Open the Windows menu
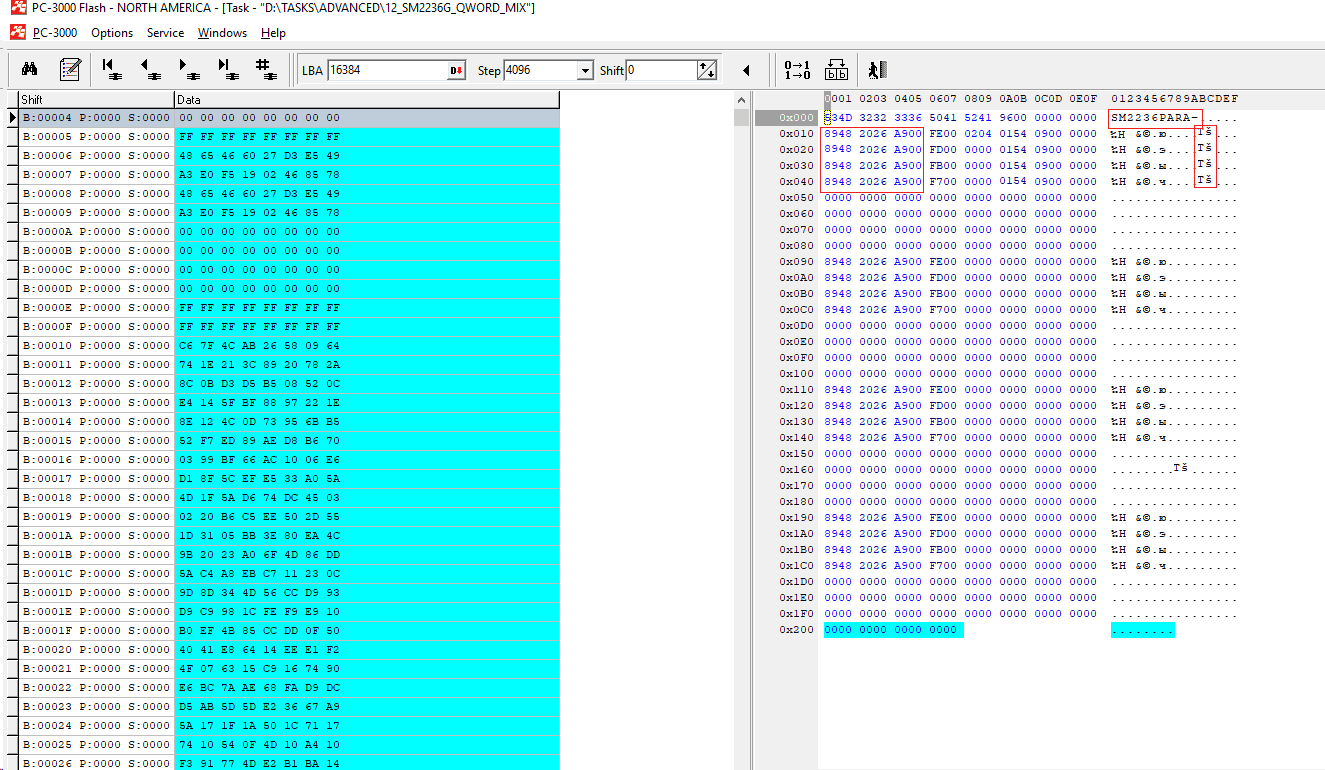 (x=222, y=33)
